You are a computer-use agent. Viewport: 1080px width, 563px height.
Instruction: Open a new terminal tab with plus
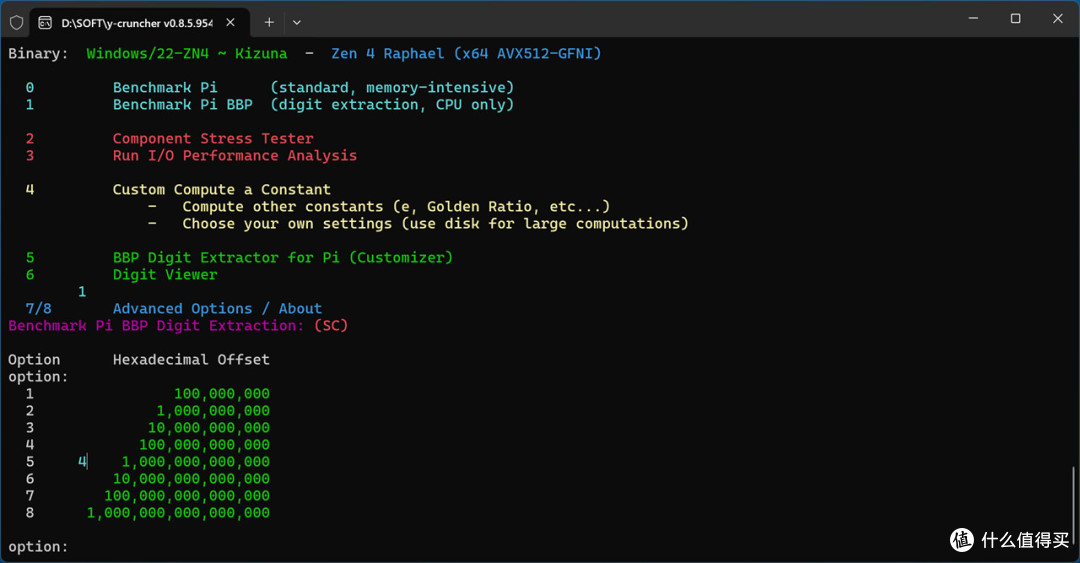(269, 23)
